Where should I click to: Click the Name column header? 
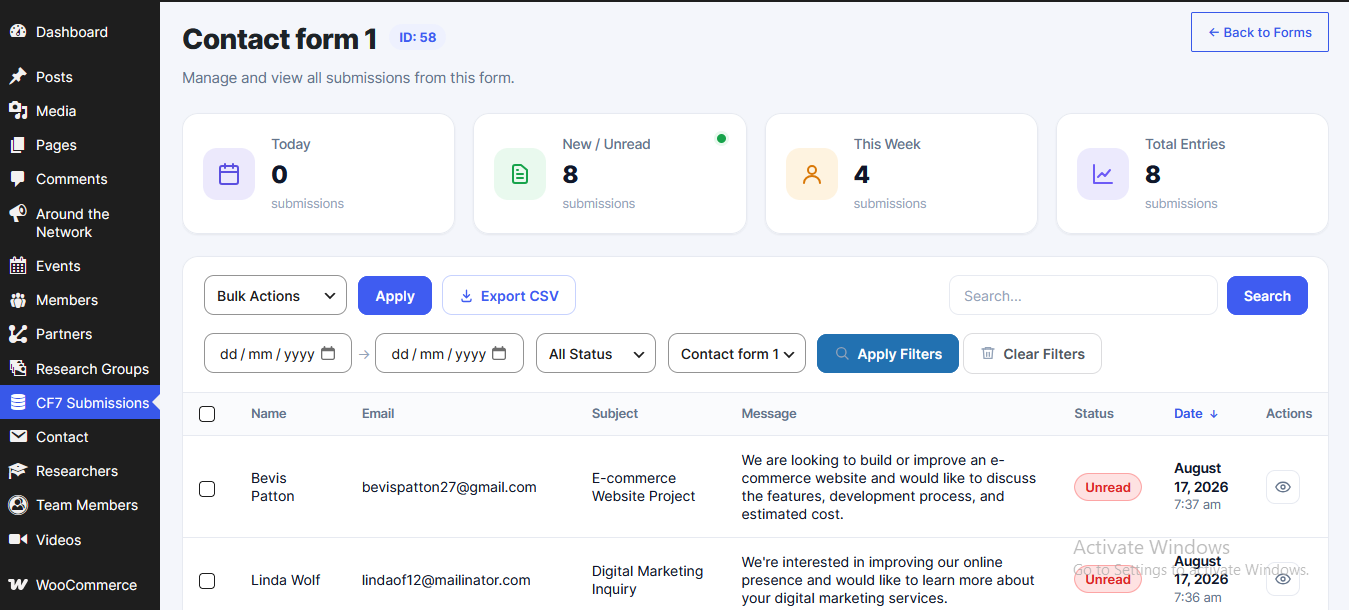269,413
